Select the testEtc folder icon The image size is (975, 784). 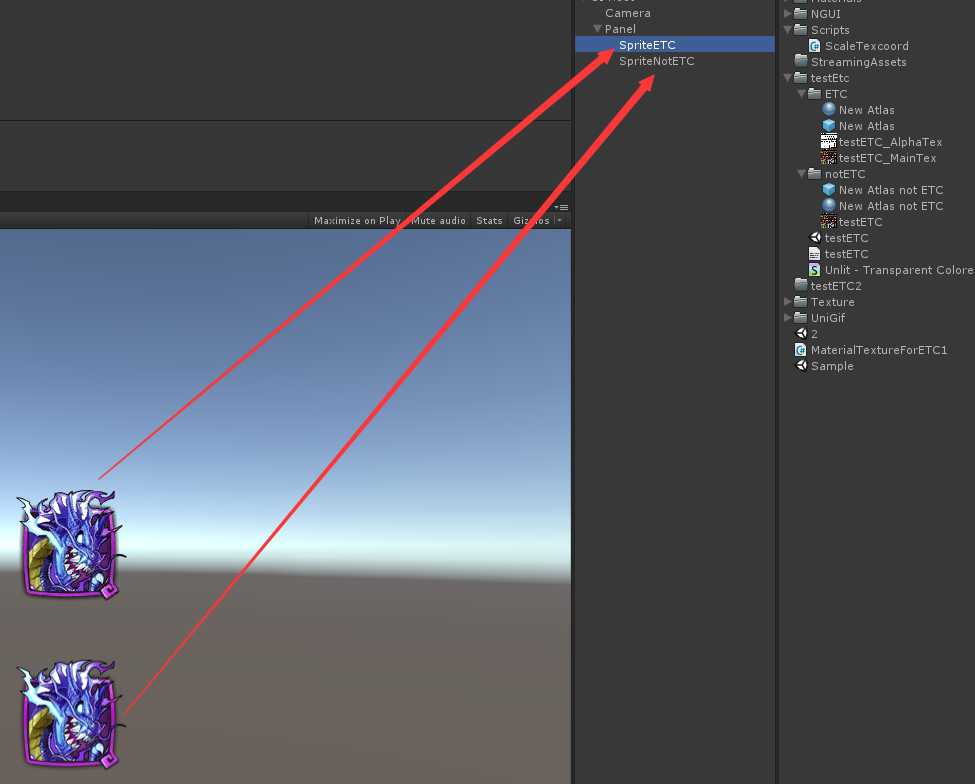point(801,77)
